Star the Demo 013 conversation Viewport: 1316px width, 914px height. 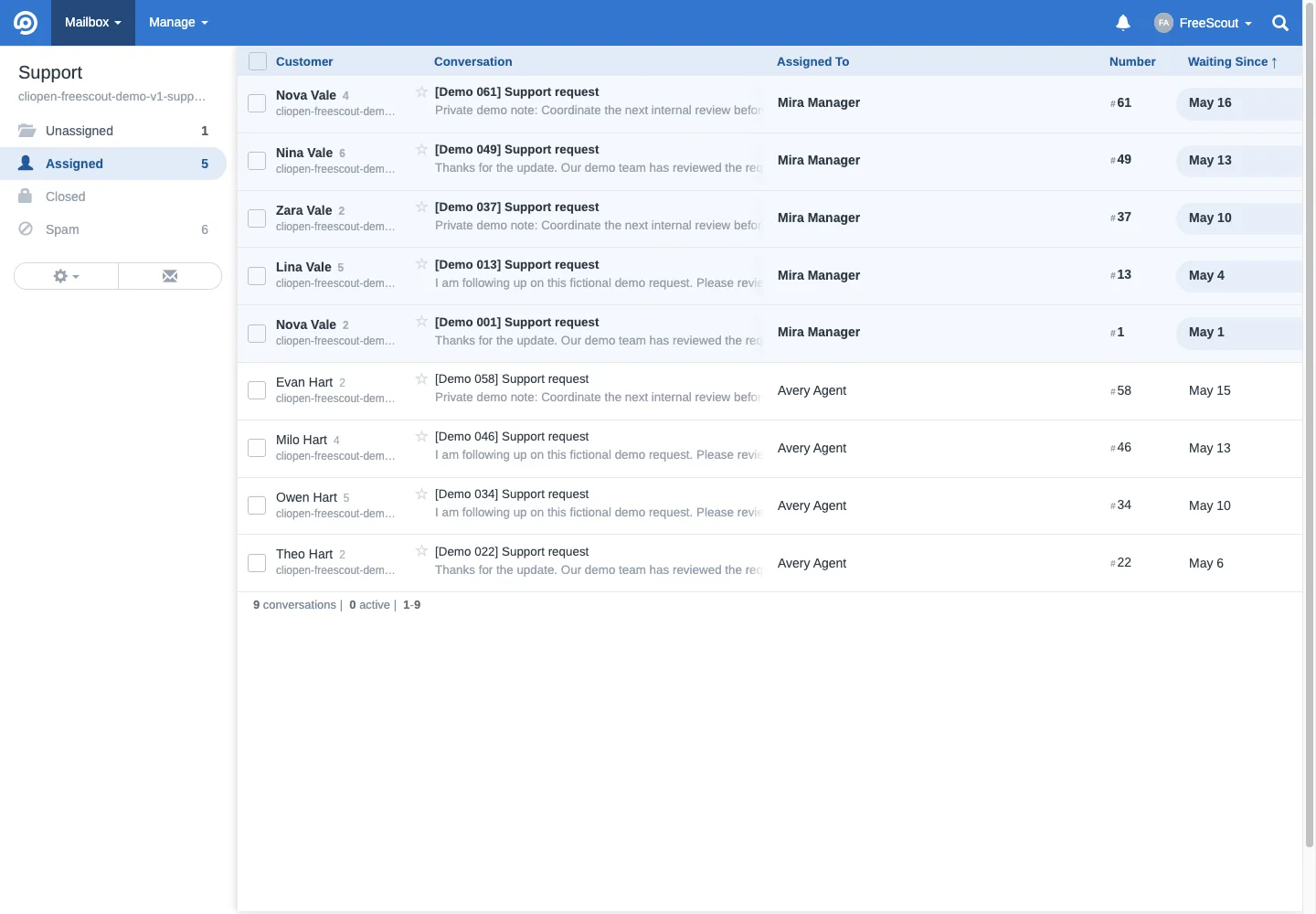[421, 264]
